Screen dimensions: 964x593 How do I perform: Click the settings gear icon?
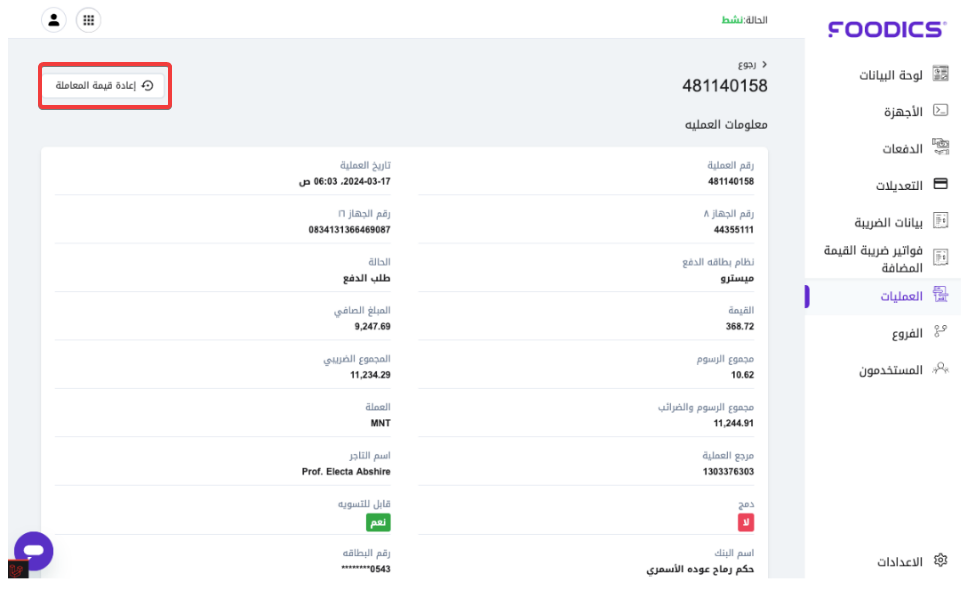940,561
